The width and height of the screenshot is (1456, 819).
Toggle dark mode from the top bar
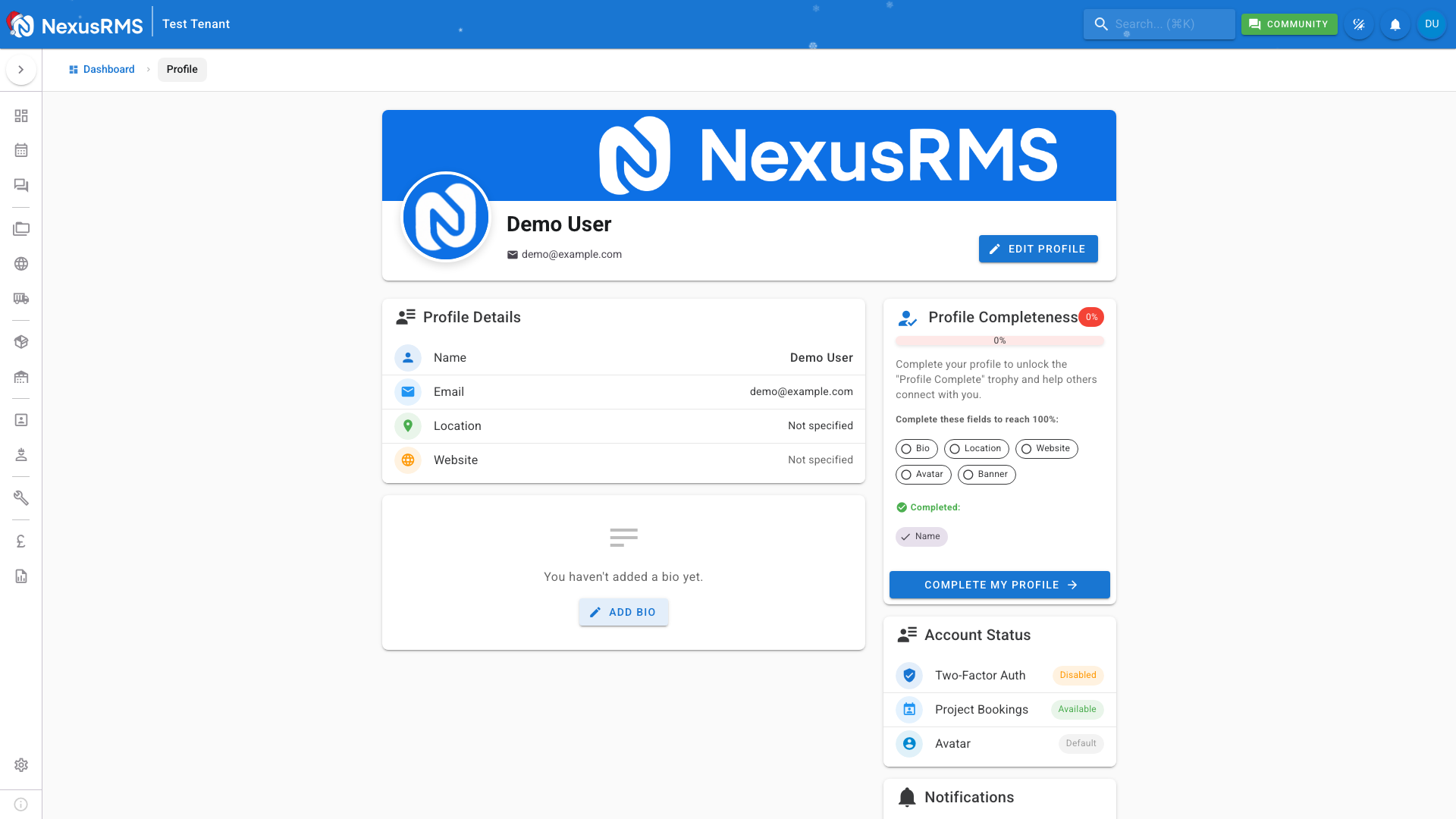point(1359,24)
